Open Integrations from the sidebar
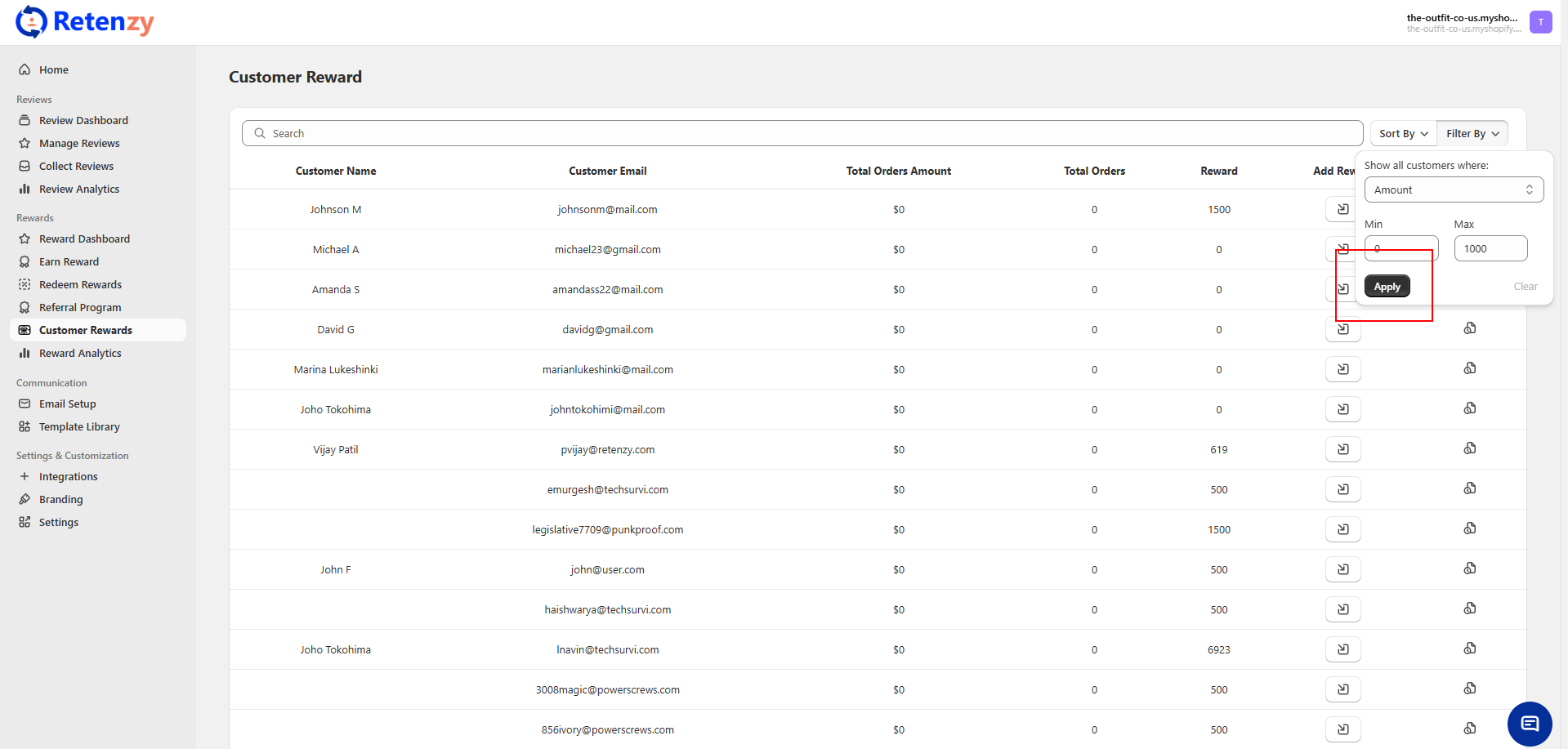The height and width of the screenshot is (749, 1568). pos(68,477)
